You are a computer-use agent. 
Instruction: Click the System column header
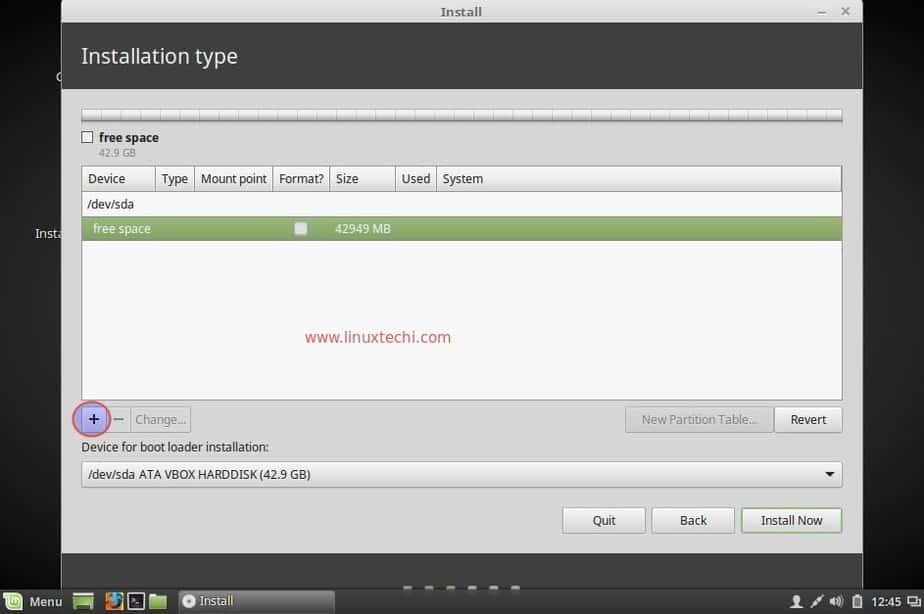click(x=639, y=179)
